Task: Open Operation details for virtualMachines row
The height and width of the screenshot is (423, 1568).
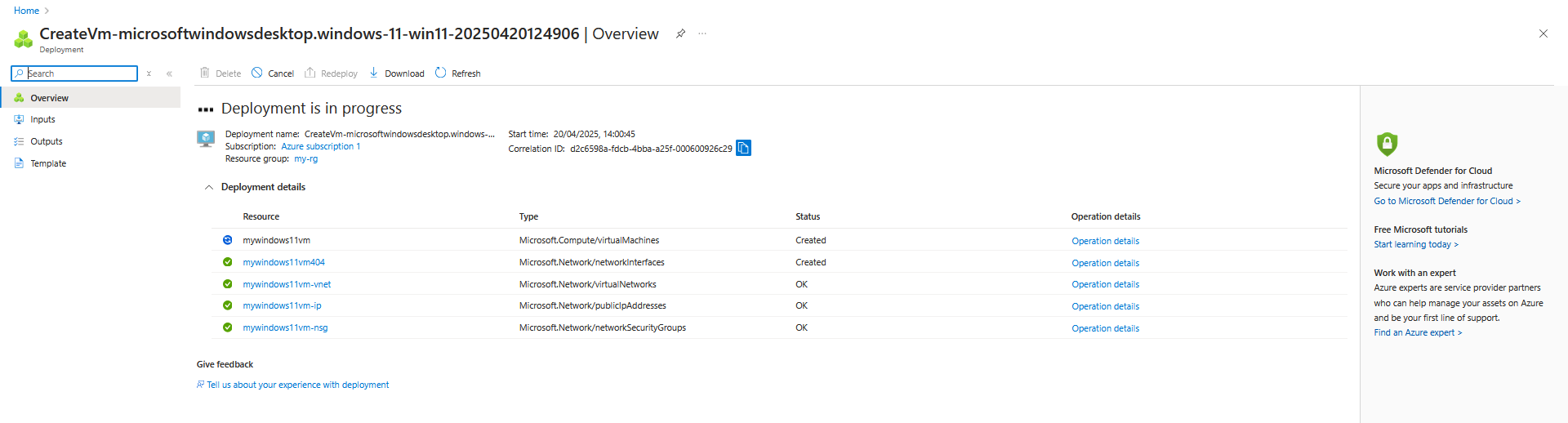Action: (x=1105, y=241)
